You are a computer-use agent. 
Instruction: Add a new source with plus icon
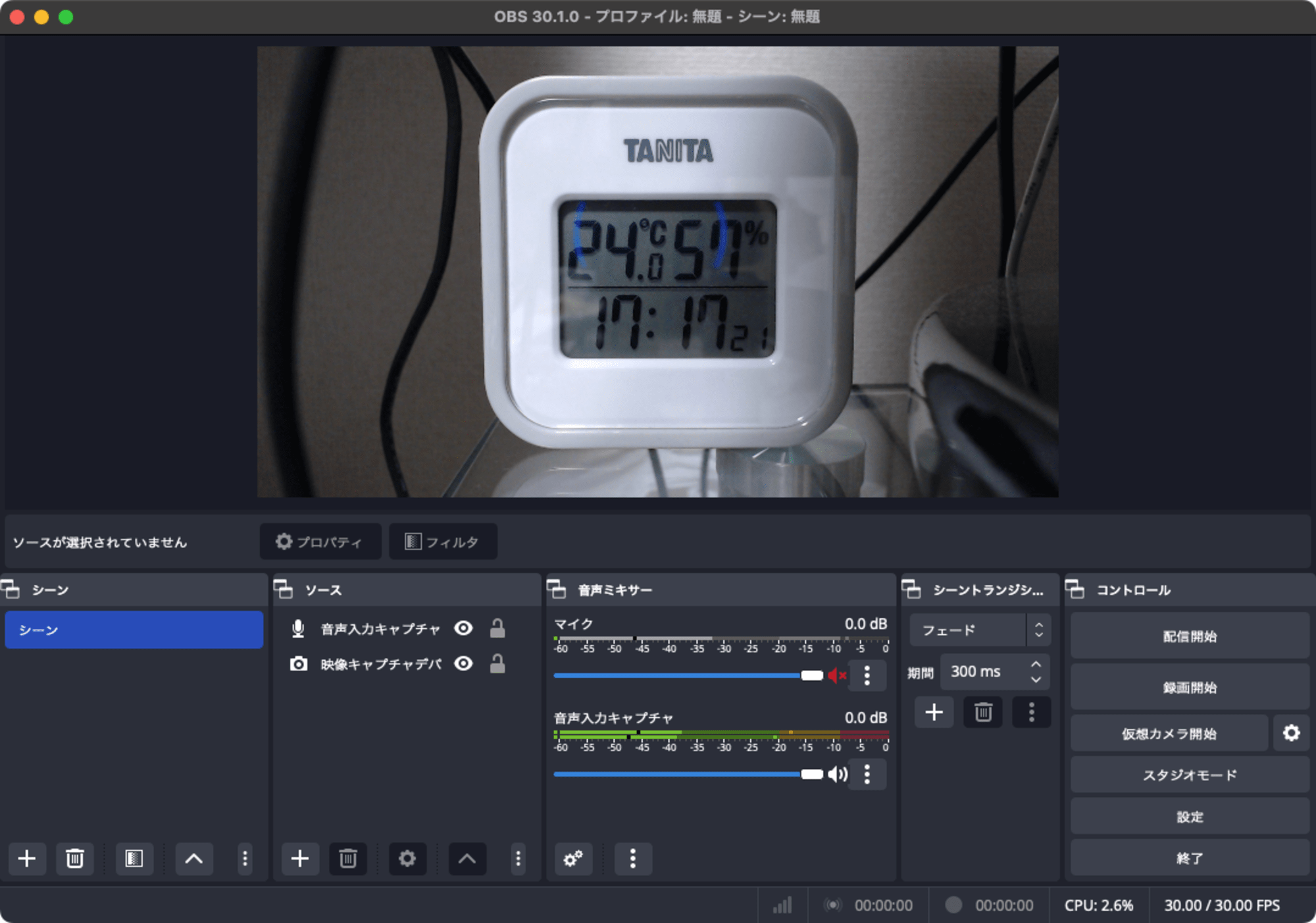[x=300, y=859]
